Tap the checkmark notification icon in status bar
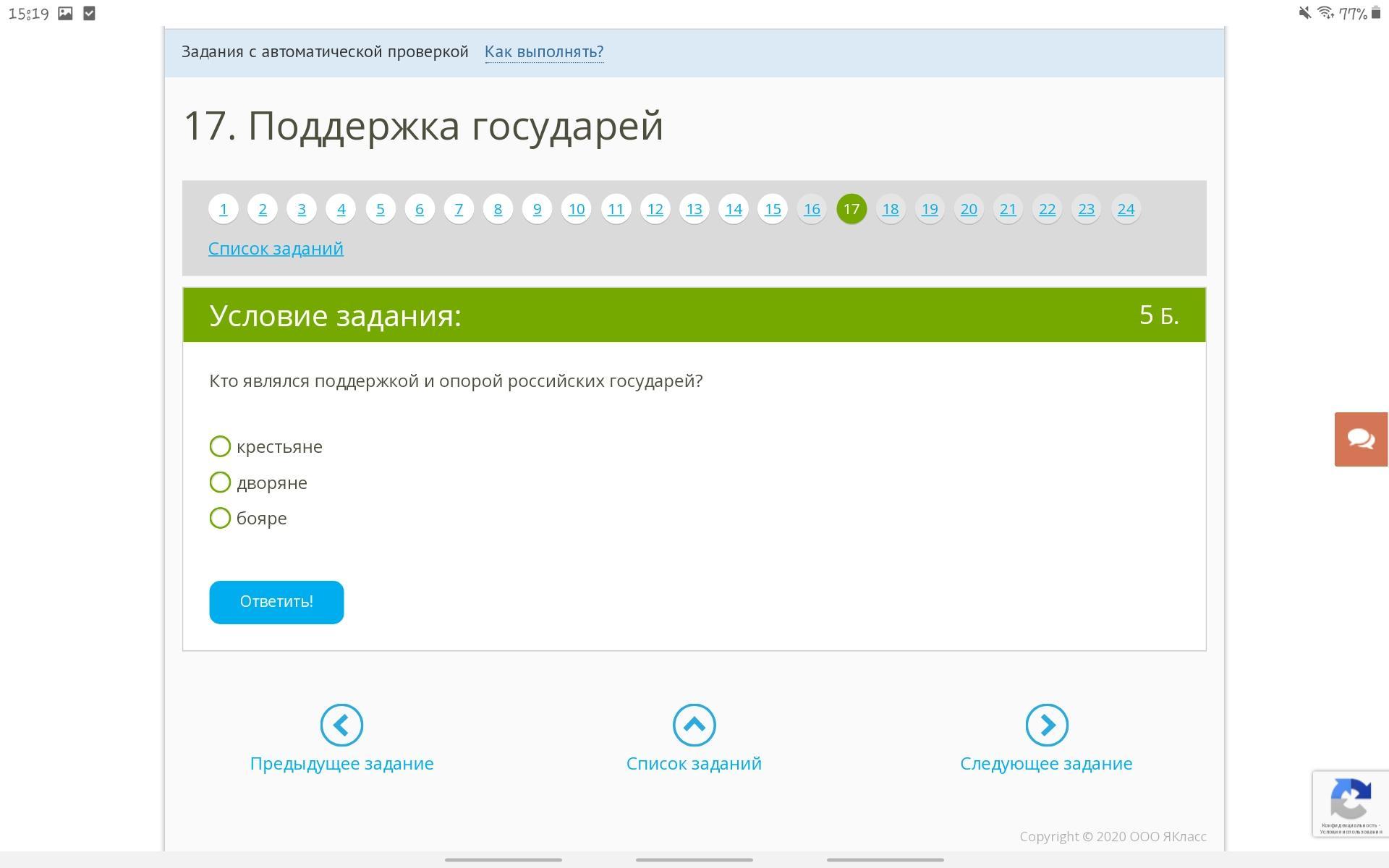The image size is (1389, 868). click(x=89, y=13)
